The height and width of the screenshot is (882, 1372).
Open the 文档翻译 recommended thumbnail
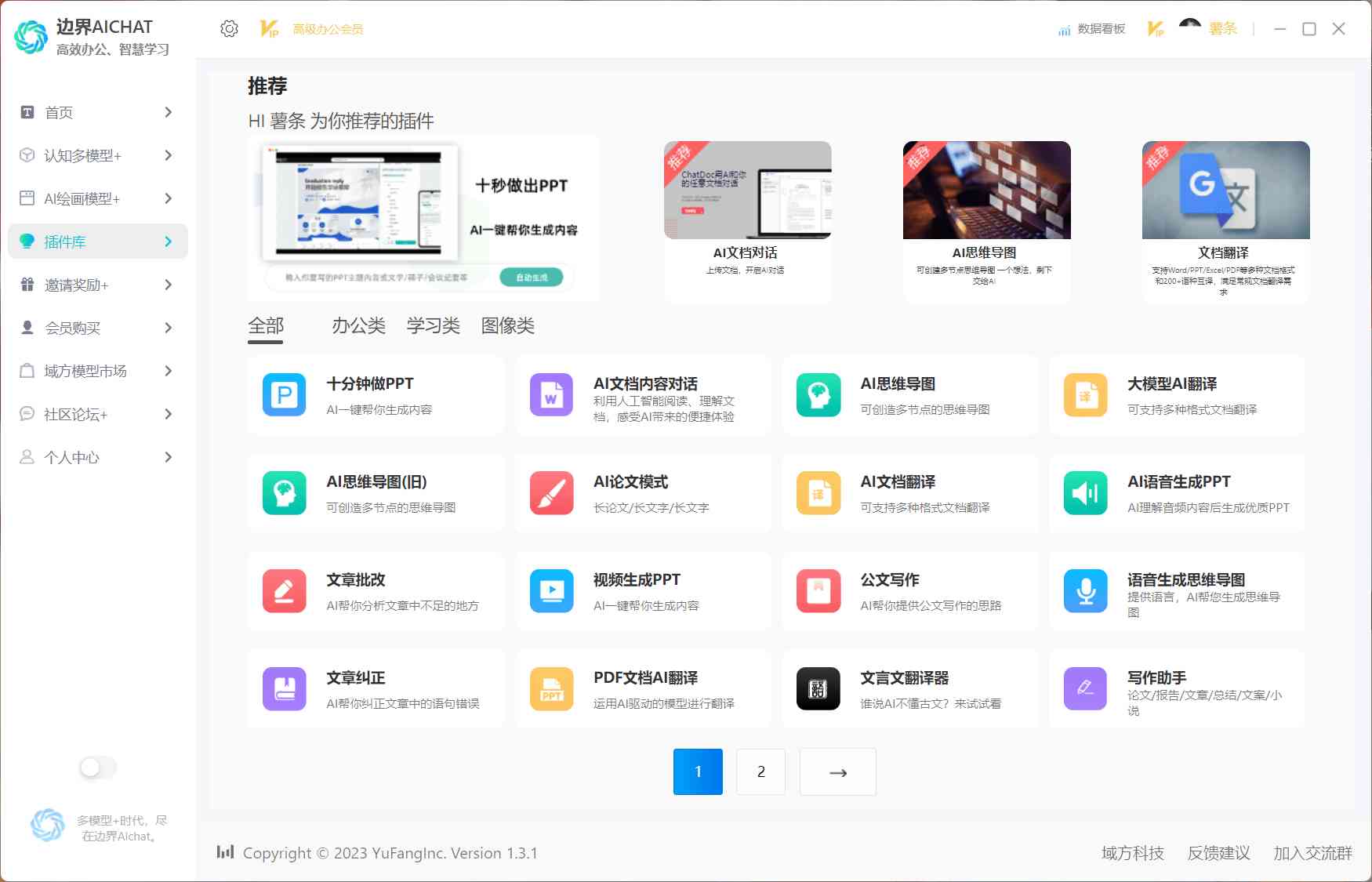(1226, 190)
